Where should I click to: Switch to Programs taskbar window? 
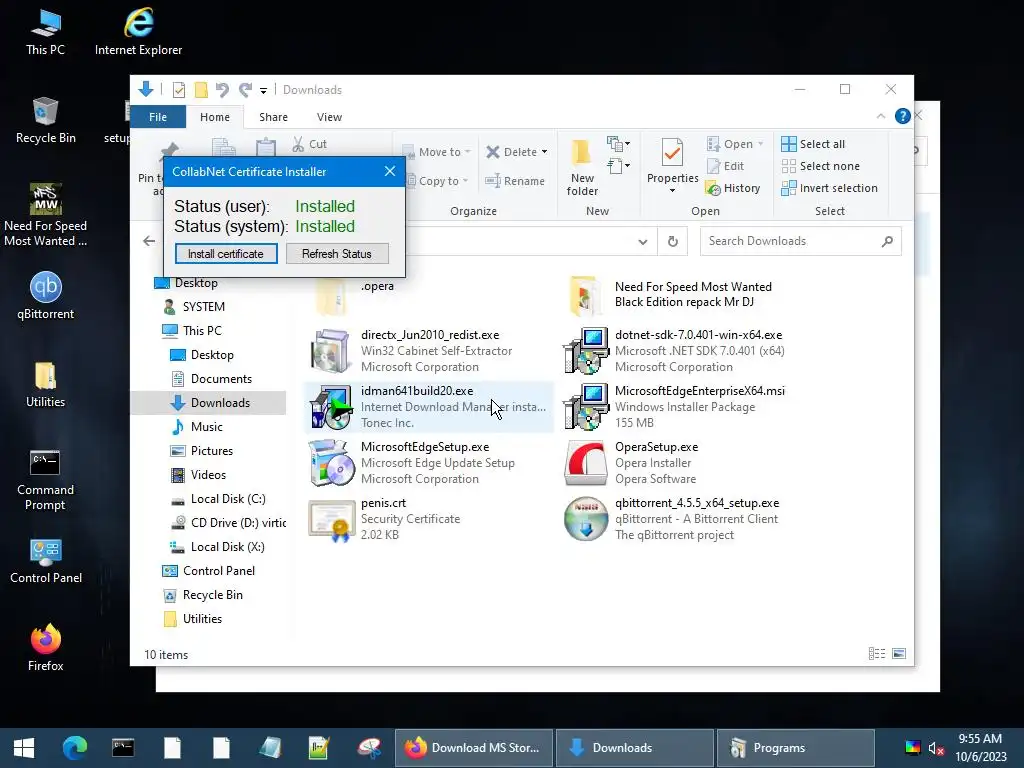coord(795,748)
